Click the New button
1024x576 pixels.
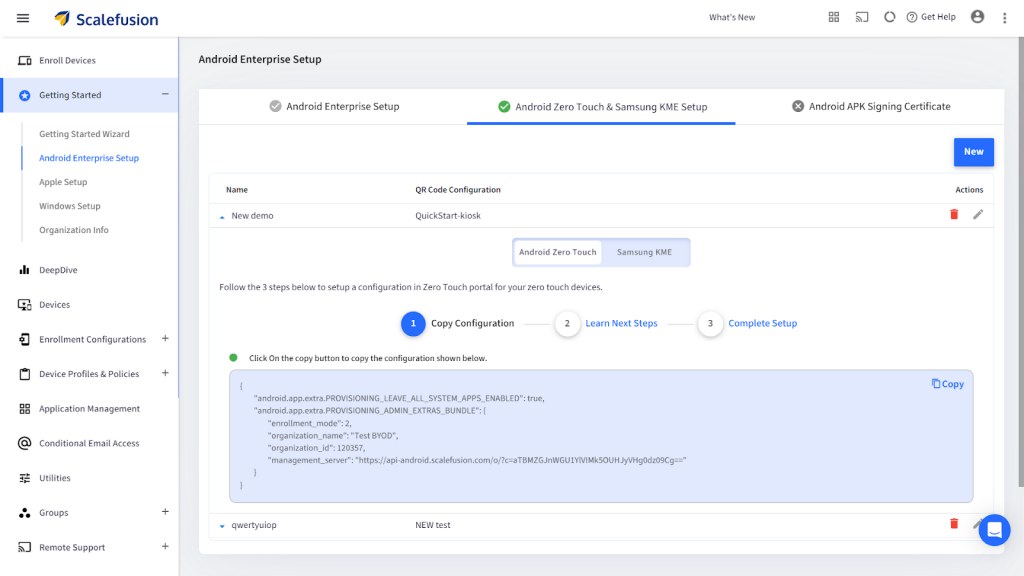(x=973, y=152)
